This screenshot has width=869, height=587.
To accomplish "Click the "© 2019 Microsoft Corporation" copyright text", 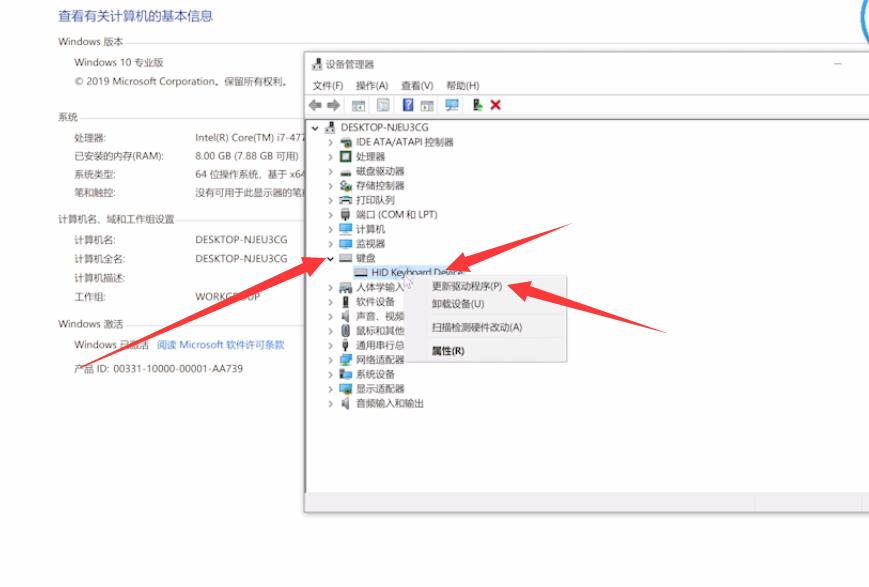I will (x=145, y=81).
